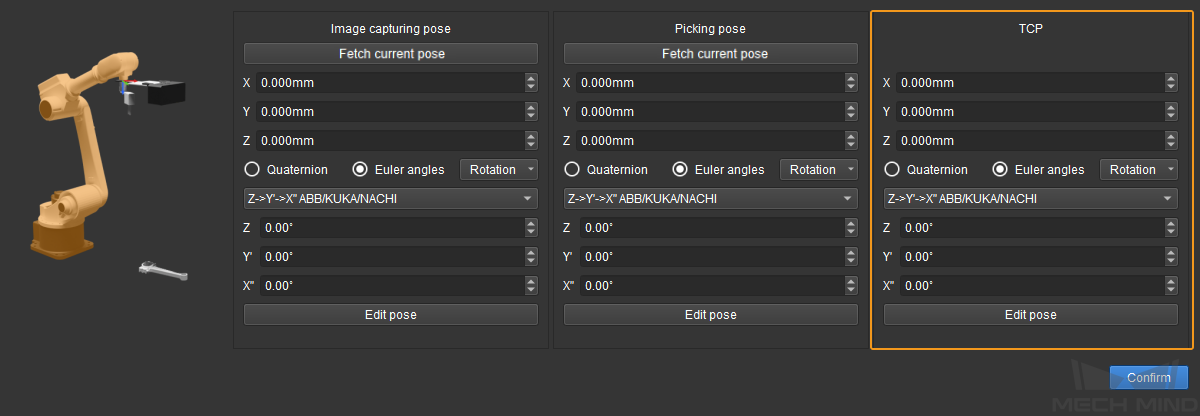Click Y' angle stepper in Picking pose

coord(851,257)
